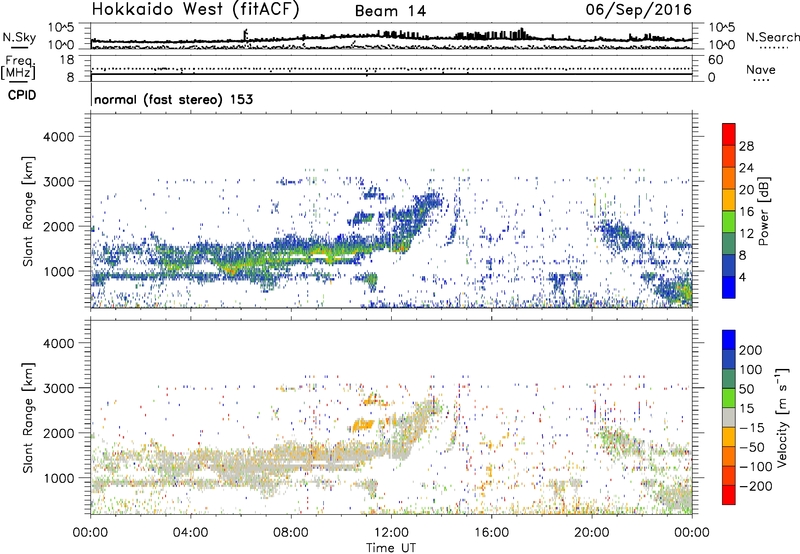Image resolution: width=800 pixels, height=554 pixels.
Task: Click the '18' tick on the frequency axis
Action: (67, 60)
